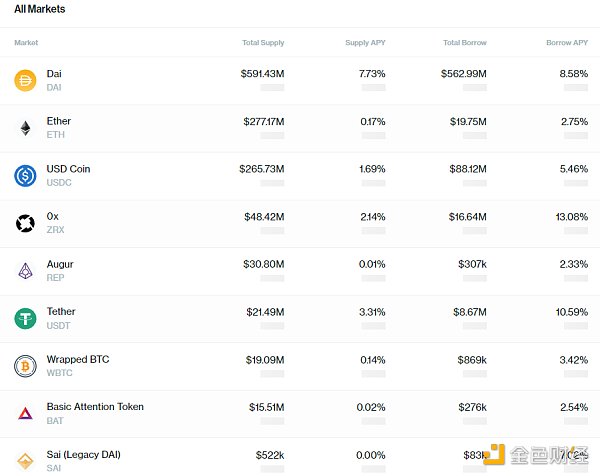Sort by Supply APY column header
This screenshot has width=600, height=476.
pos(367,43)
